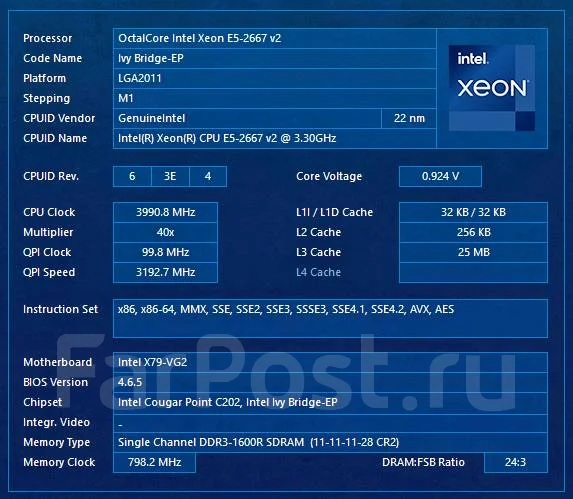This screenshot has width=573, height=499.
Task: Select 'Single Channel DDR3-1600R SDRAM' memory type
Action: coord(211,443)
